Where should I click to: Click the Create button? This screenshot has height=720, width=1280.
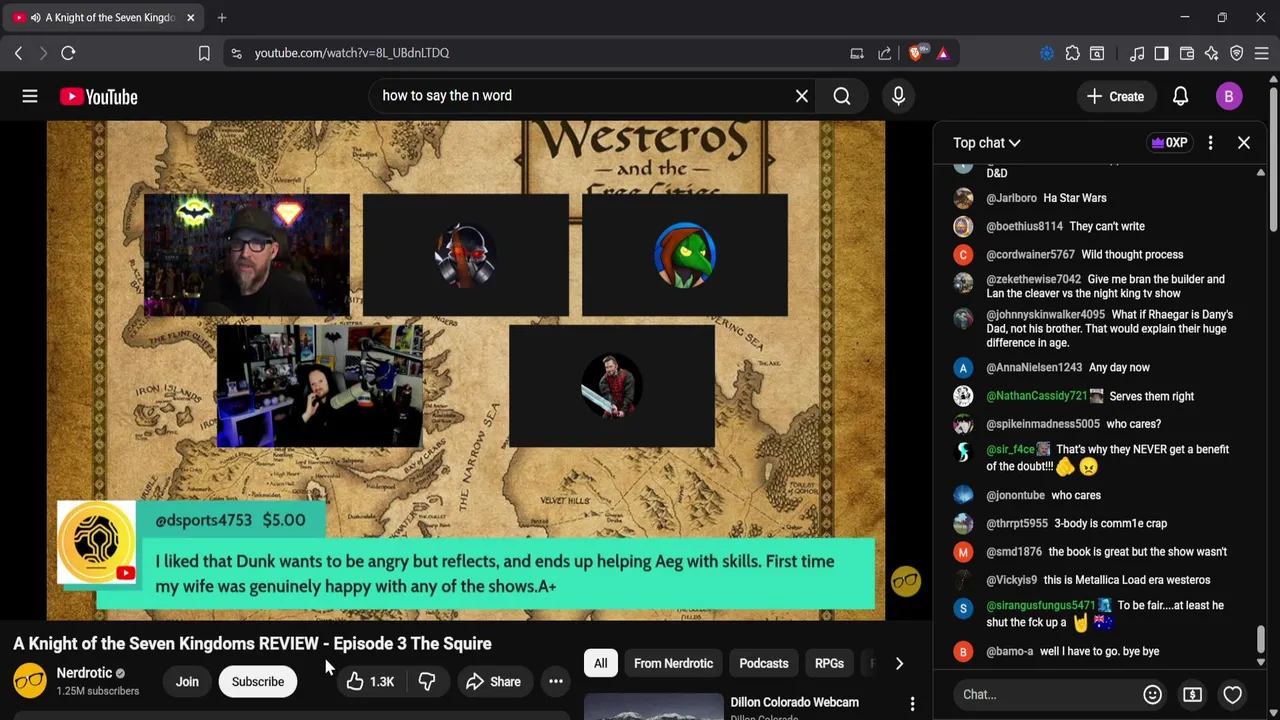(x=1115, y=96)
